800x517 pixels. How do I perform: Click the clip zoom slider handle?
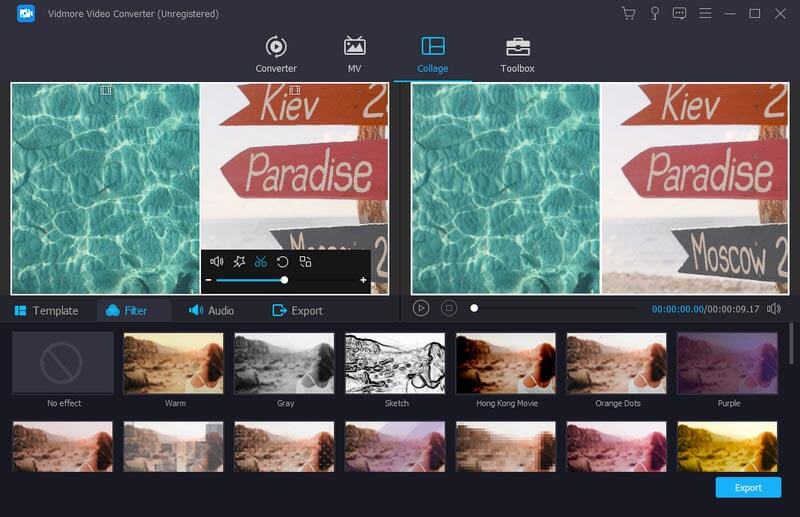[x=284, y=281]
